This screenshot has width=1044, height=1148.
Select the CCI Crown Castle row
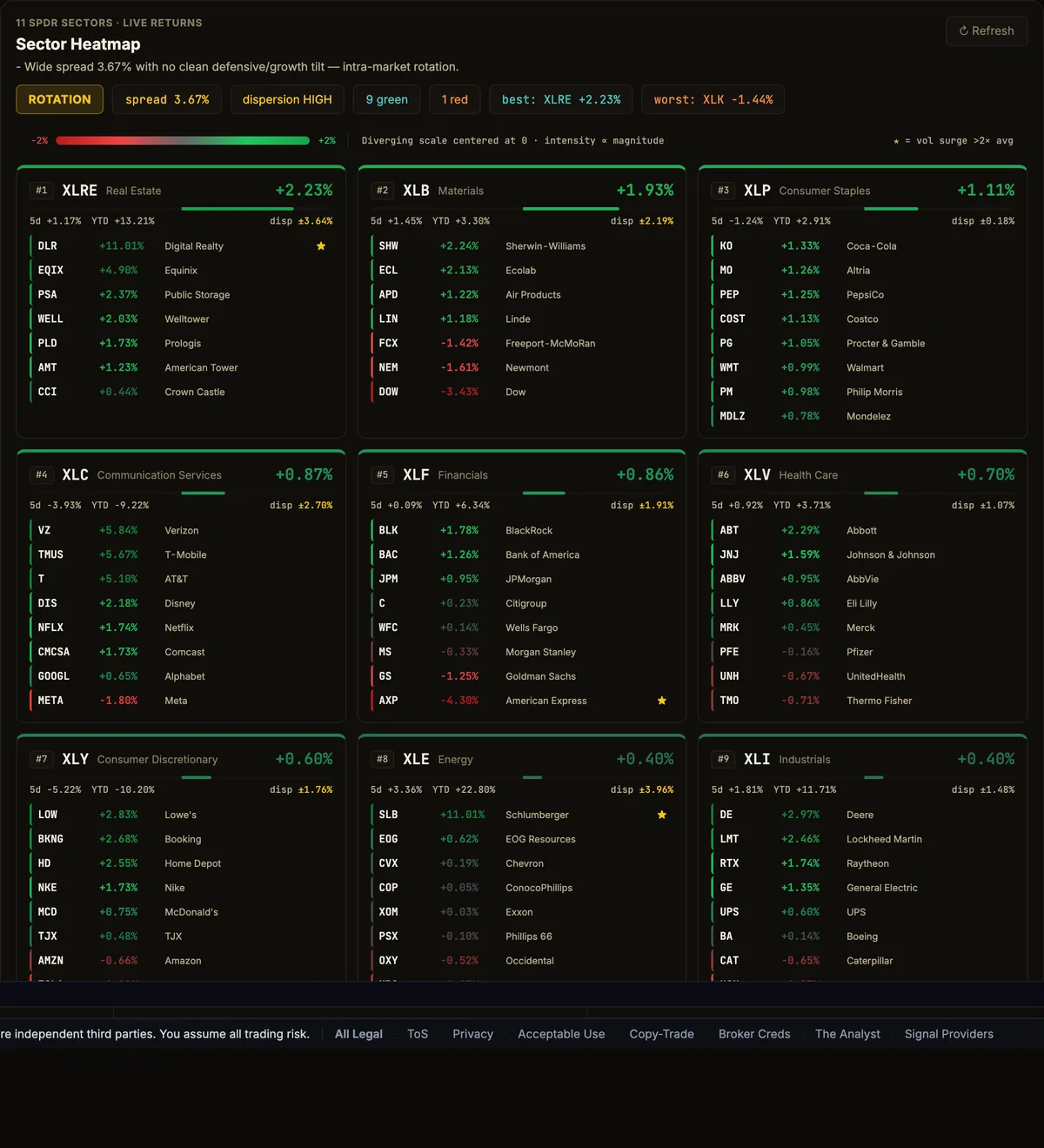(x=181, y=393)
